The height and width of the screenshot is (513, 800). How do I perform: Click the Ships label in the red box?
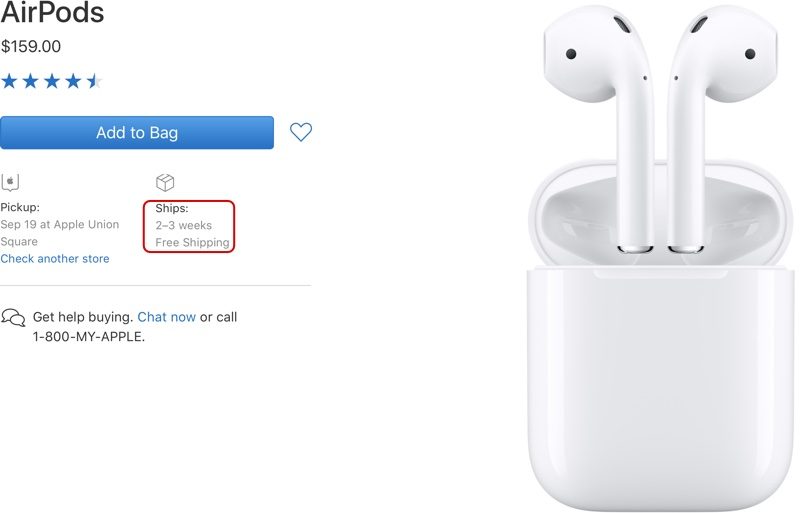pos(172,208)
